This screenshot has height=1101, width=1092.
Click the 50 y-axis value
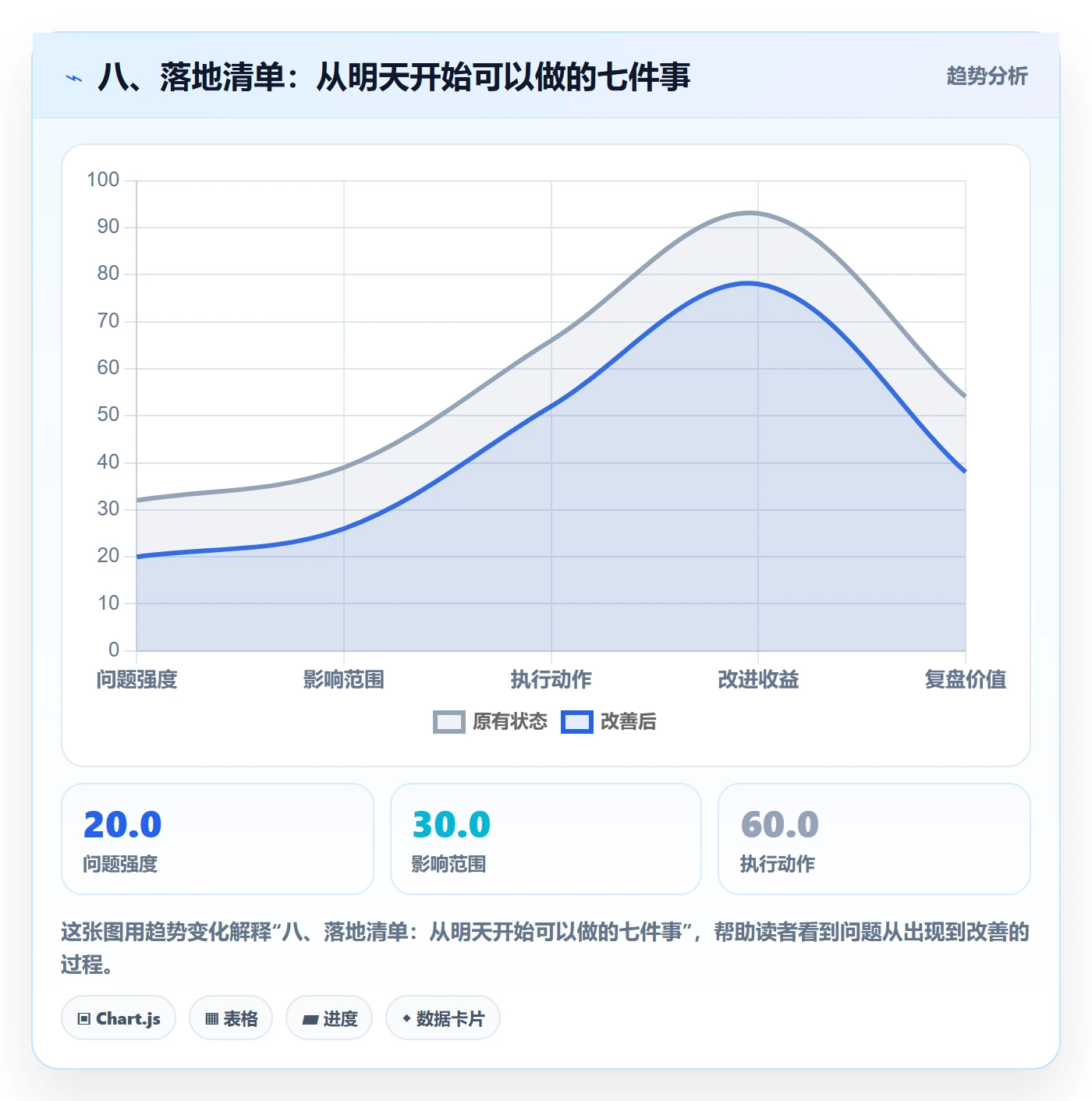click(108, 415)
